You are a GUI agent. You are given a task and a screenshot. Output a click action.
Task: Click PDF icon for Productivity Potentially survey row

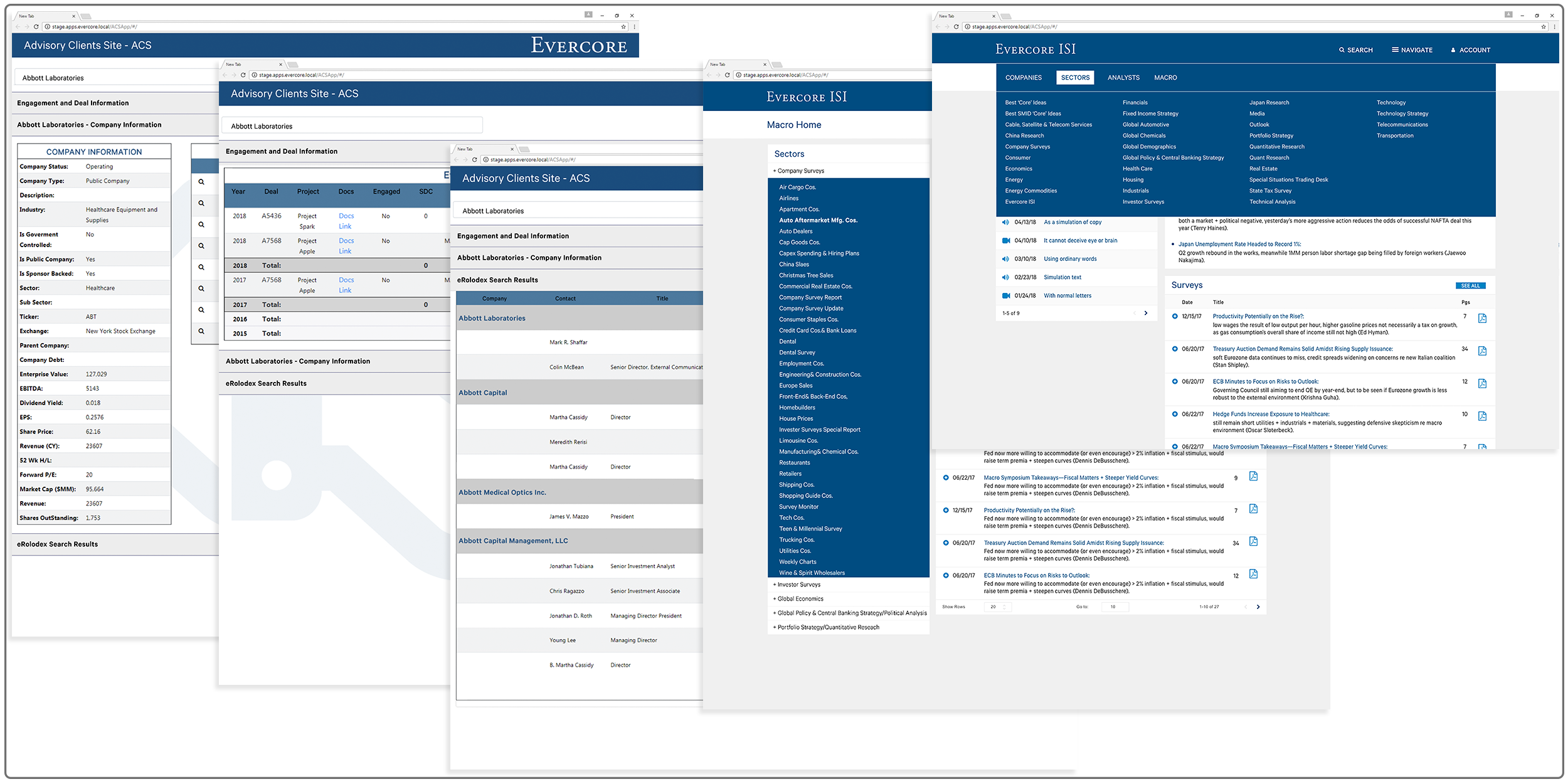(1482, 319)
